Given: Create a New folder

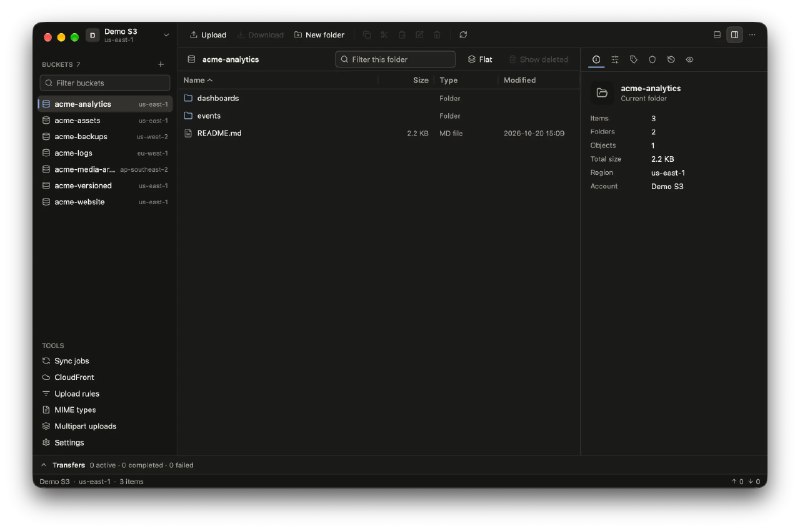Looking at the screenshot, I should [x=319, y=35].
